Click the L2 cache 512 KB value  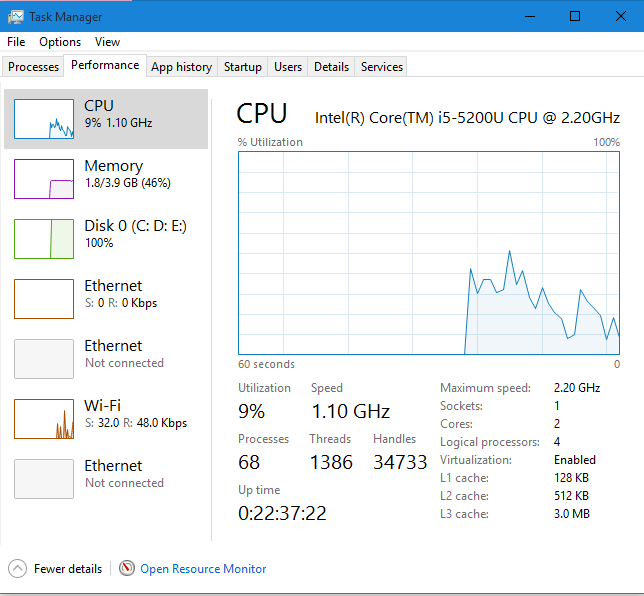[x=571, y=496]
